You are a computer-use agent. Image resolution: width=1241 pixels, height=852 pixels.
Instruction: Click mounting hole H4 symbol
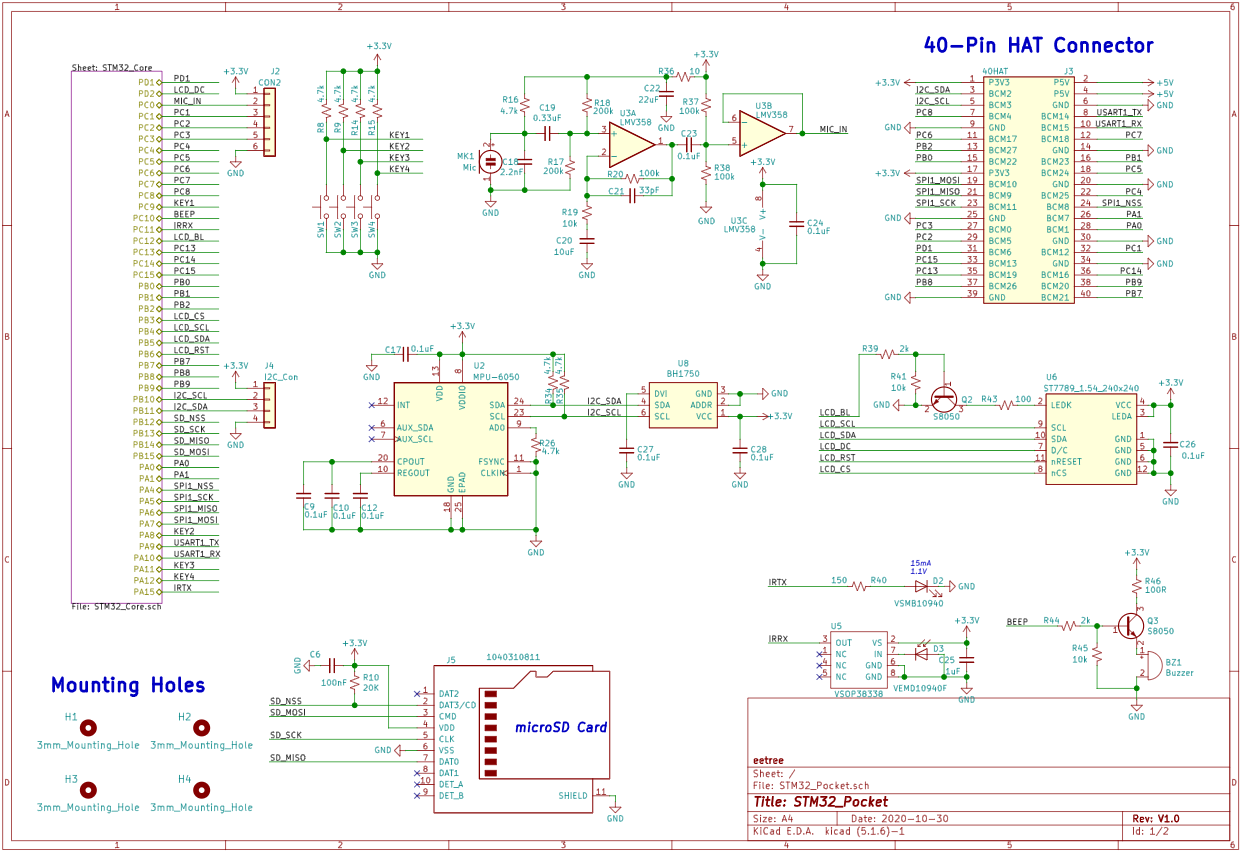201,791
